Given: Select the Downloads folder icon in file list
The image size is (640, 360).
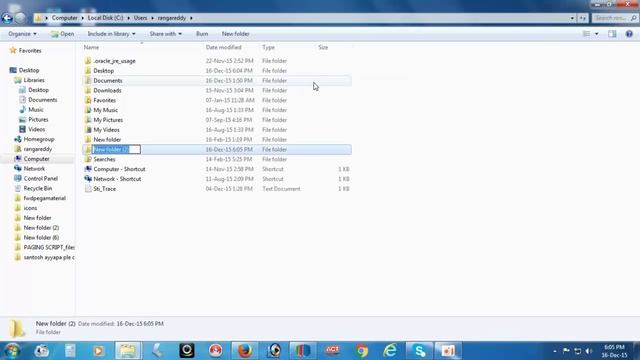Looking at the screenshot, I should click(88, 90).
